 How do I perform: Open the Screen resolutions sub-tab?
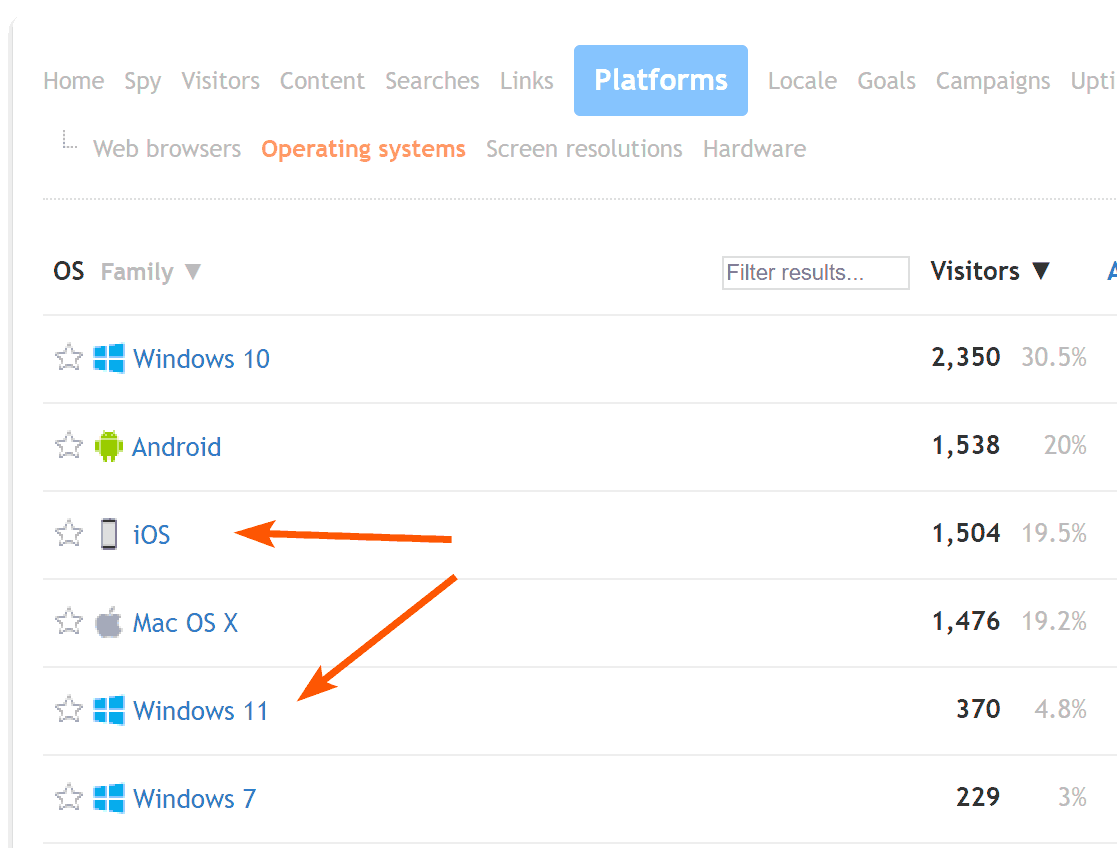tap(584, 149)
